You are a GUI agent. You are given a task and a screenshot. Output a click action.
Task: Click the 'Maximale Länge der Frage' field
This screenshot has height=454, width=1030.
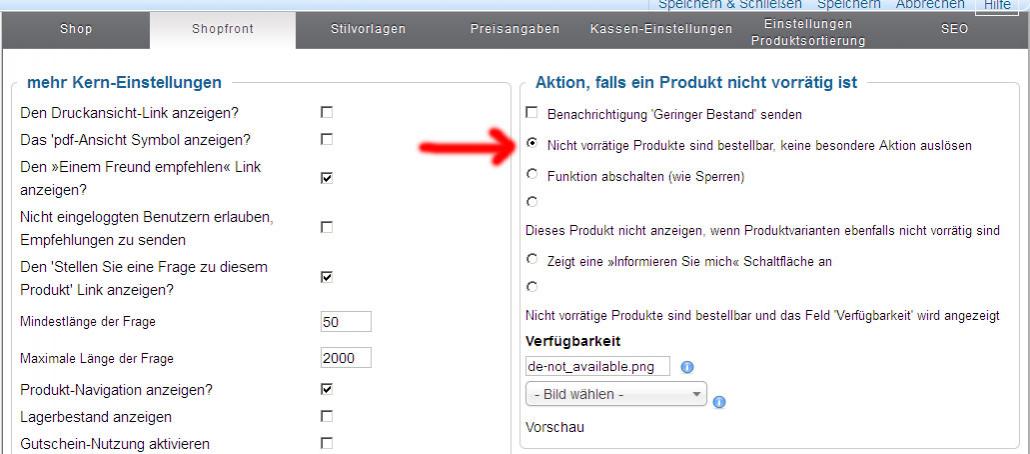click(x=345, y=358)
